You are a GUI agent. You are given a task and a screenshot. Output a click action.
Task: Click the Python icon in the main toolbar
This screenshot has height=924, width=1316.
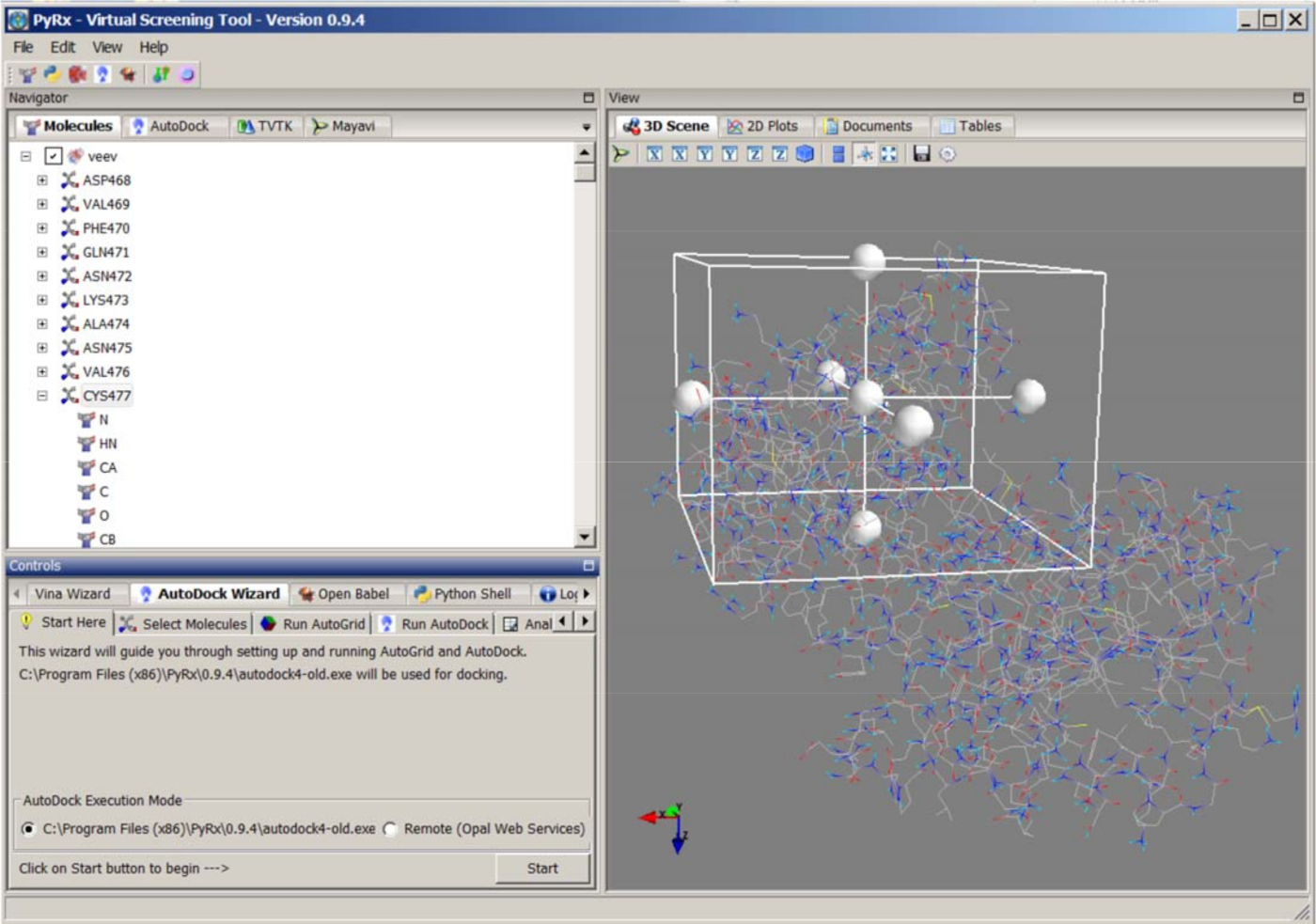click(x=52, y=74)
